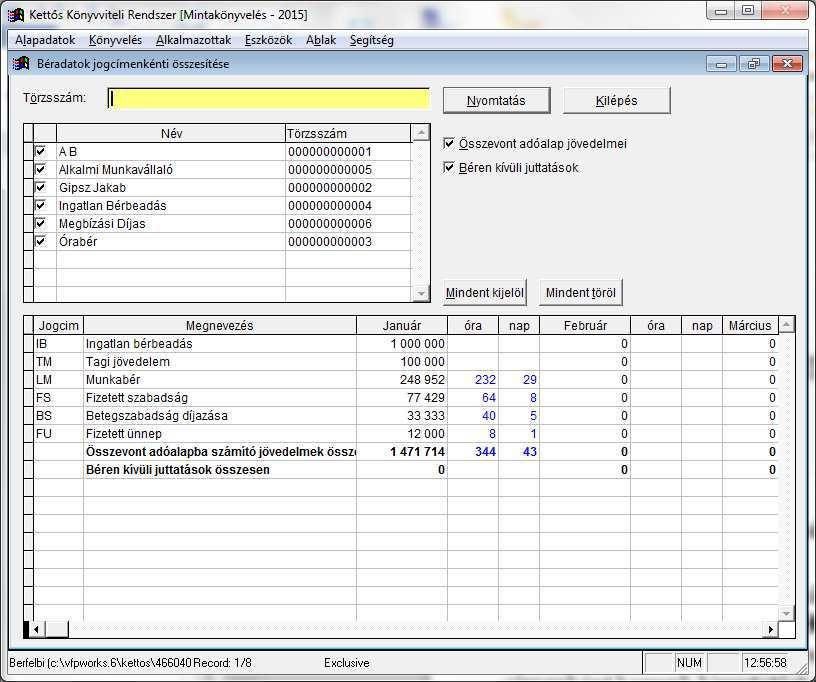Image resolution: width=816 pixels, height=682 pixels.
Task: Click the NUM indicator in status bar
Action: point(689,663)
